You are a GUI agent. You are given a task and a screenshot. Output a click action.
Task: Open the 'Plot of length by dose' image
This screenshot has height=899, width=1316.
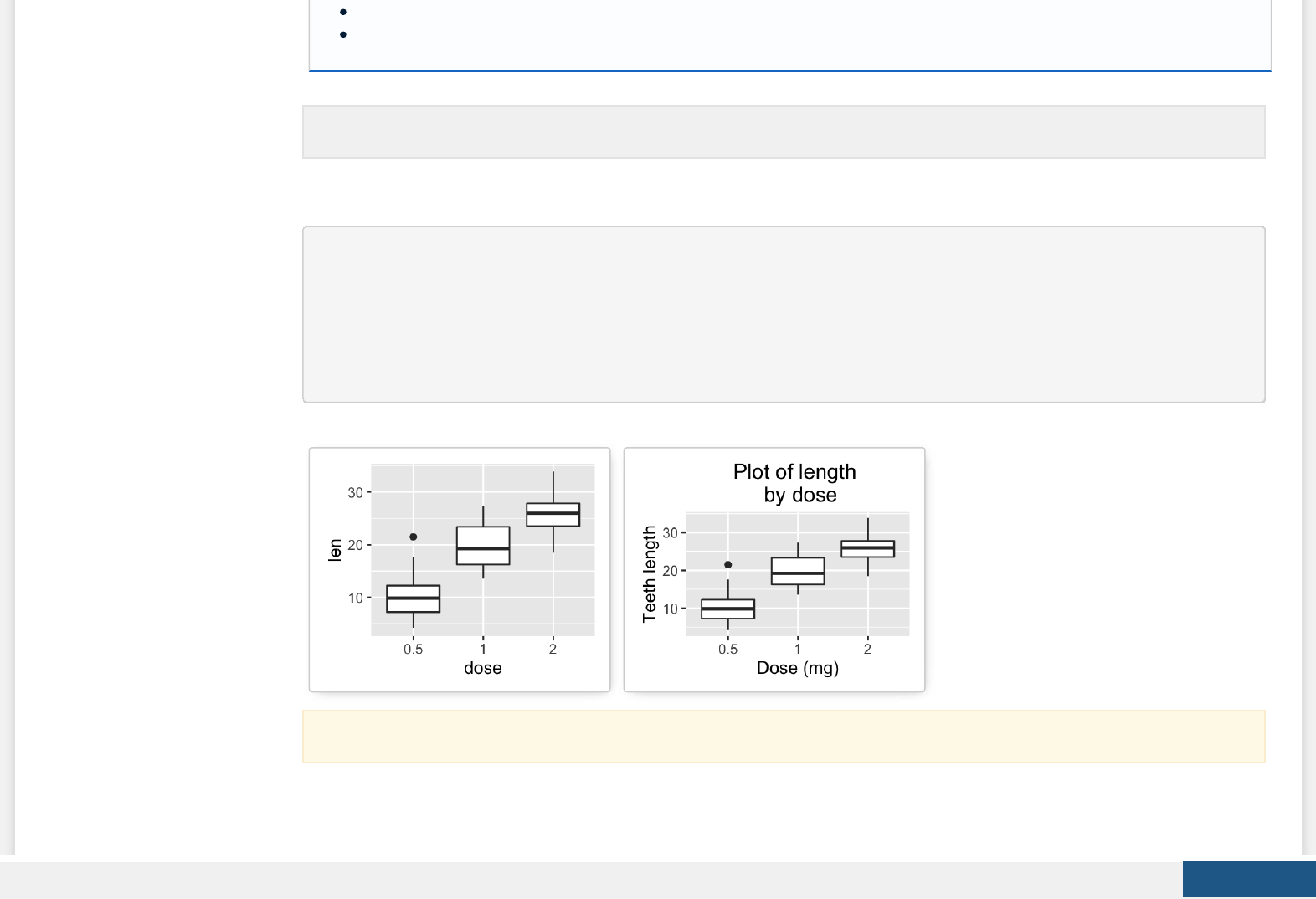point(774,569)
